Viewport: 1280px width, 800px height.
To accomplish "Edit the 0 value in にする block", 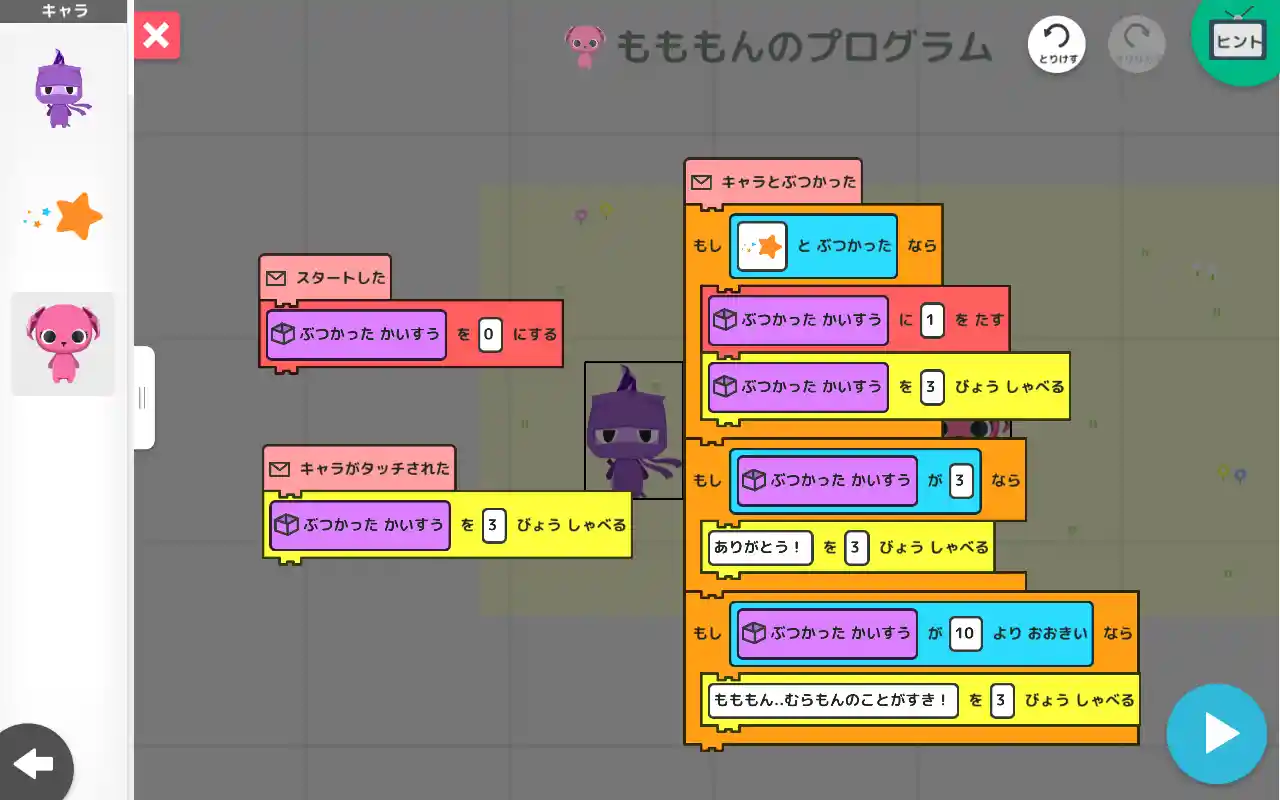I will (490, 334).
